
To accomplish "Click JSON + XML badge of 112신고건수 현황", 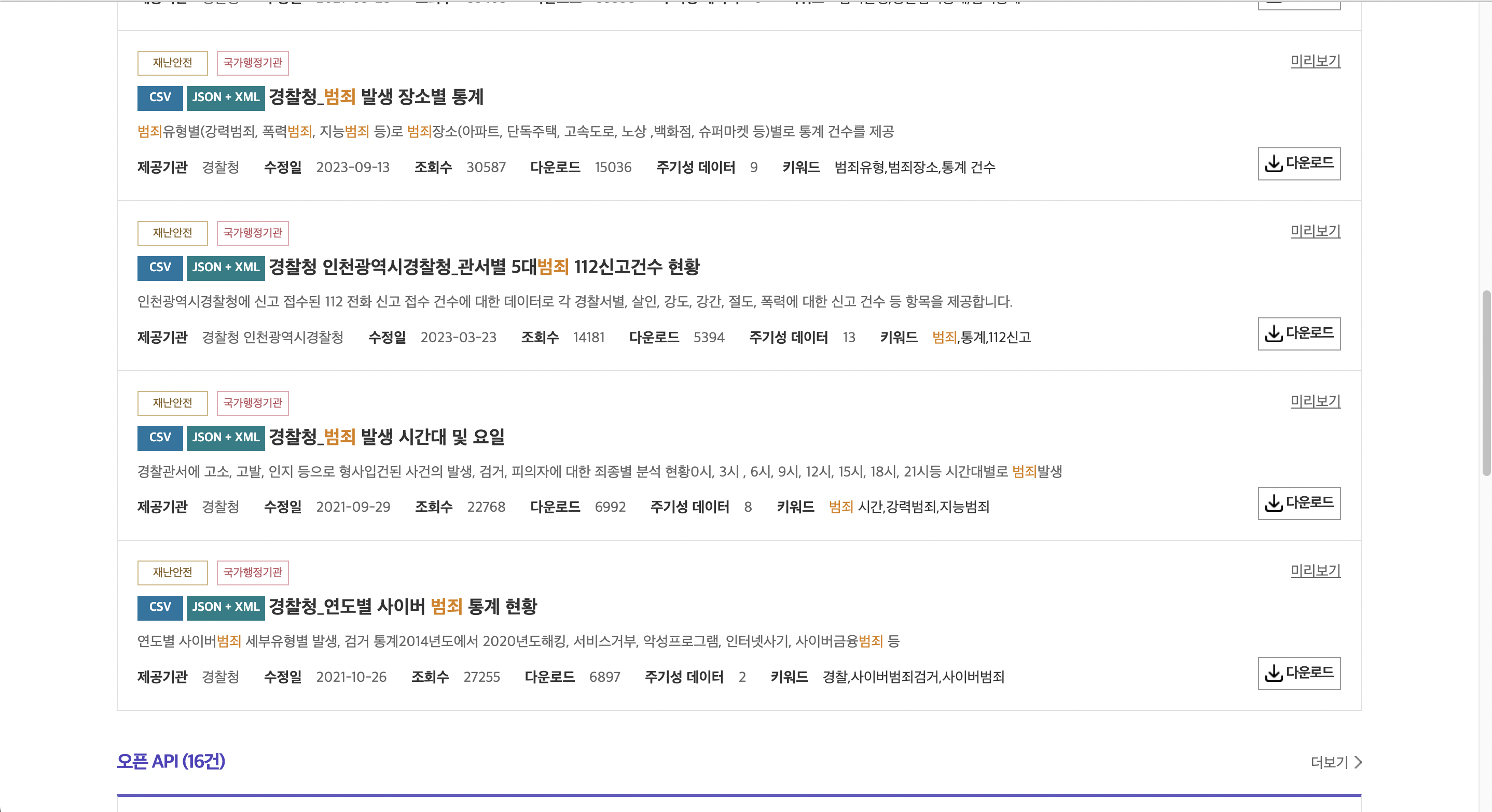I will point(225,268).
